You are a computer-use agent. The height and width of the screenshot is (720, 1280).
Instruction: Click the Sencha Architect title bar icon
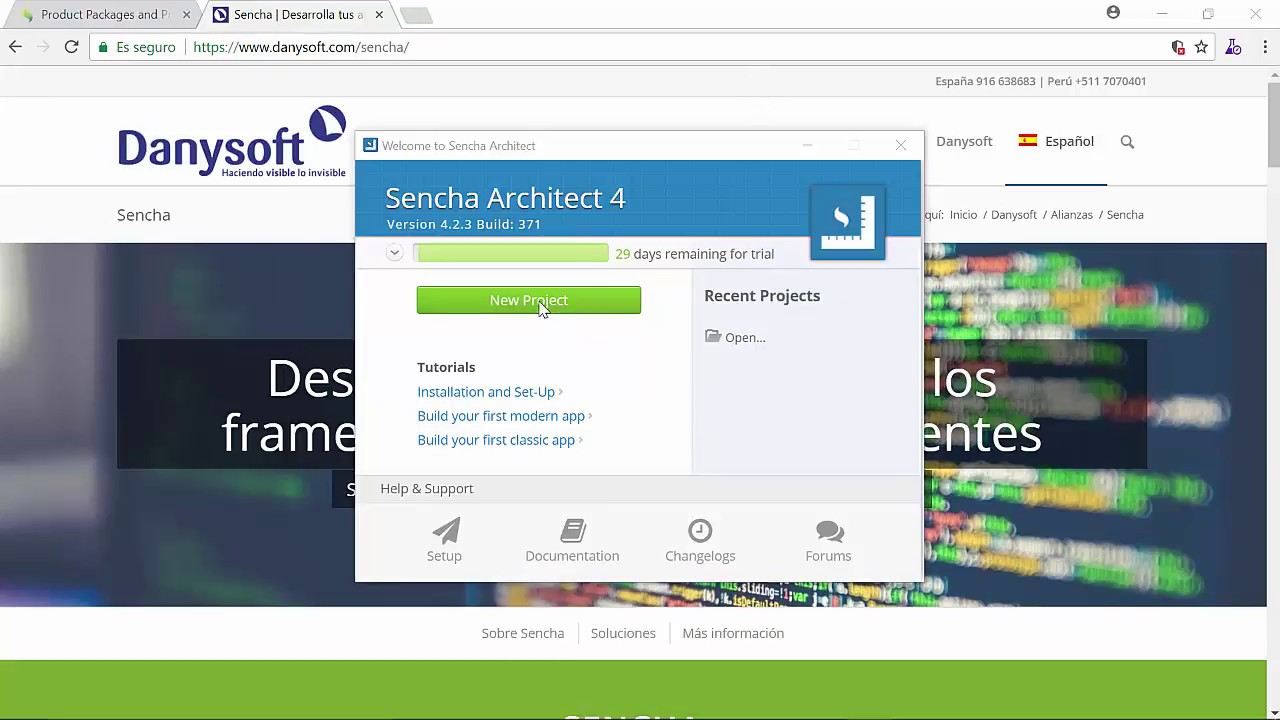pyautogui.click(x=370, y=145)
